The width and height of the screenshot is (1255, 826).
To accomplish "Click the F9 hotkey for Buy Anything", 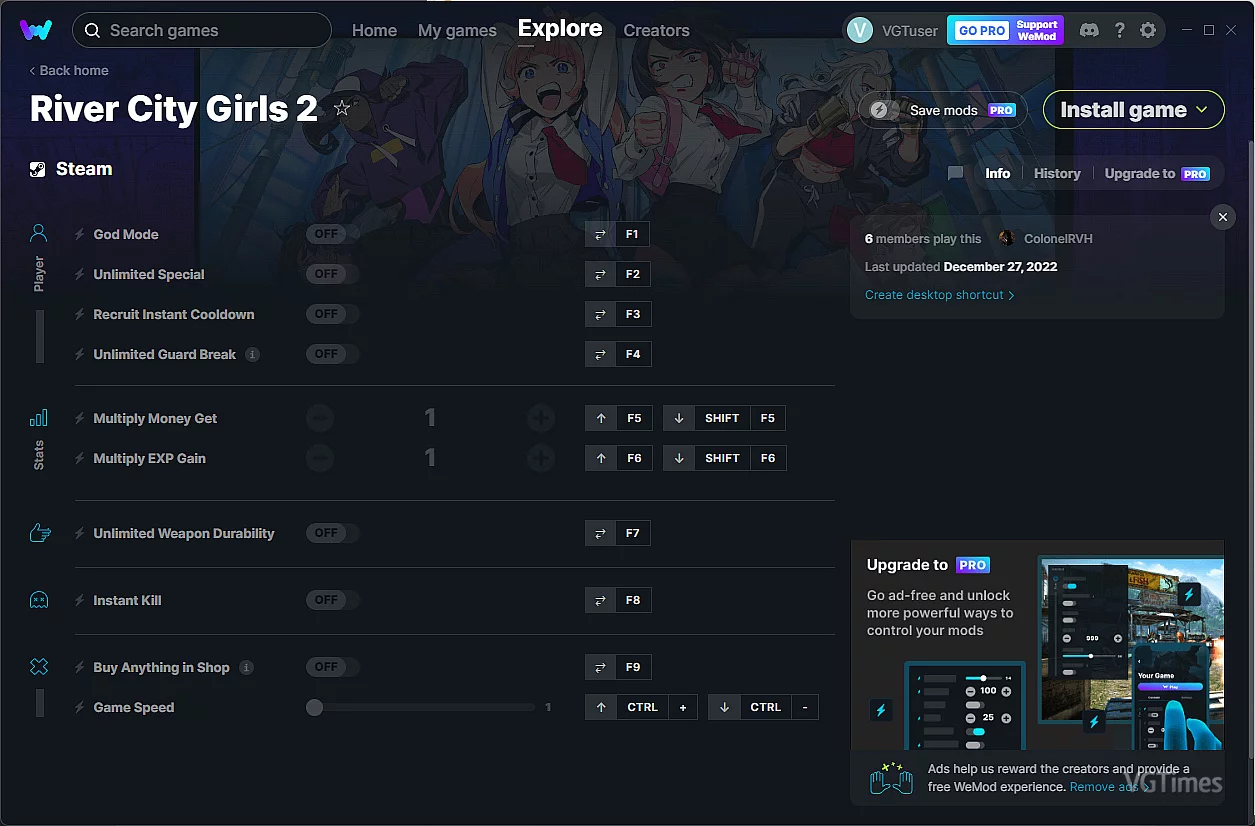I will tap(633, 667).
